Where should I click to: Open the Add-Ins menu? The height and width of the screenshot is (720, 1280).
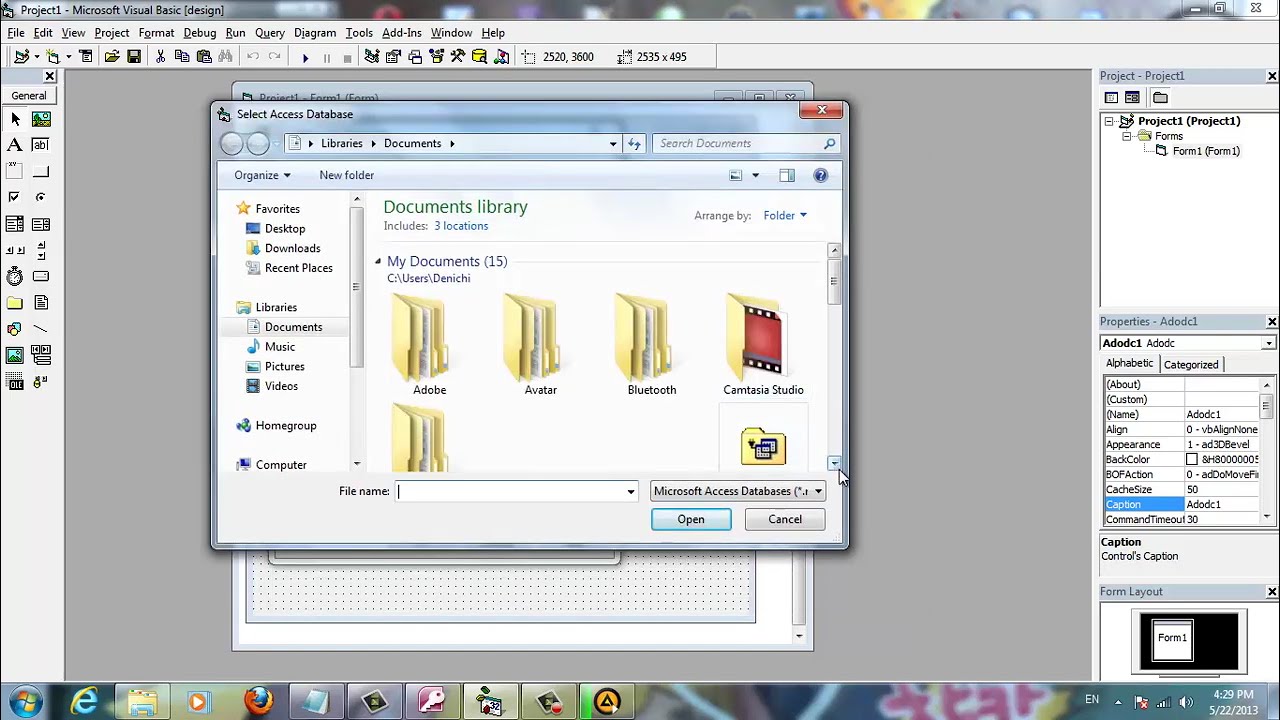[402, 32]
